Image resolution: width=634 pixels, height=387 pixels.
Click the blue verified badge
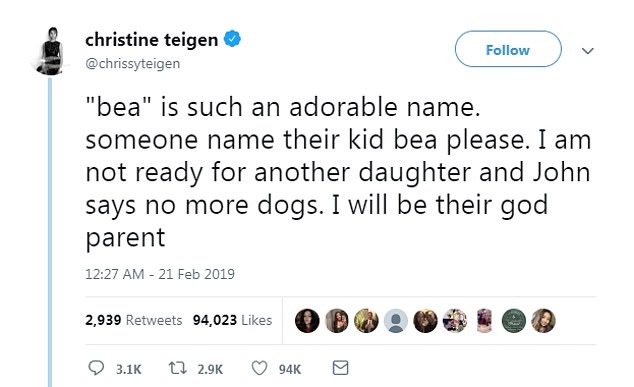pyautogui.click(x=232, y=39)
